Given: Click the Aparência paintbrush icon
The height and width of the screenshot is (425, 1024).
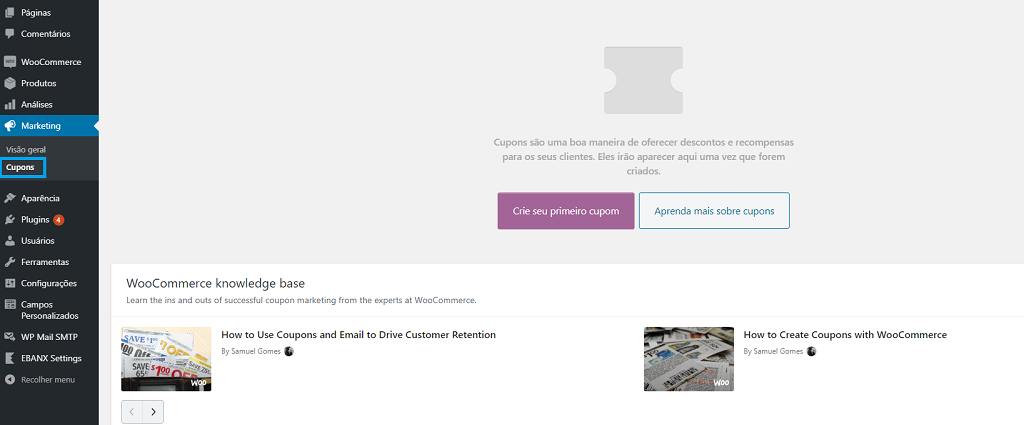Looking at the screenshot, I should click(x=10, y=198).
